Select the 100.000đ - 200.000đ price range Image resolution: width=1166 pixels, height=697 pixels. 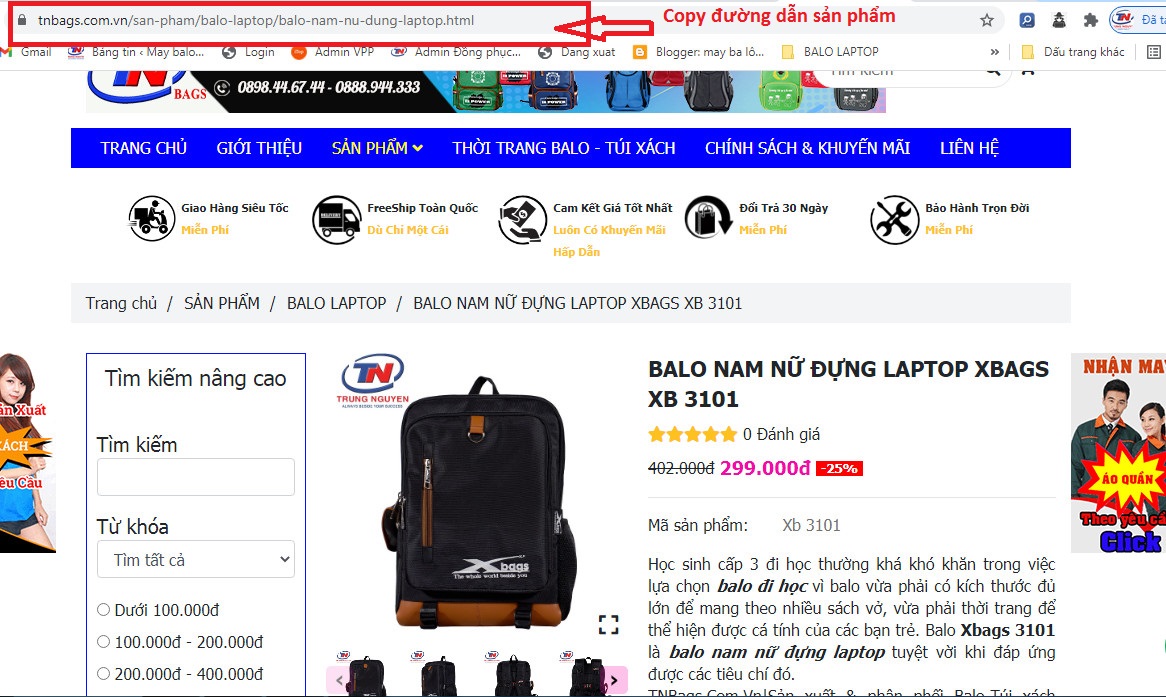pos(103,642)
